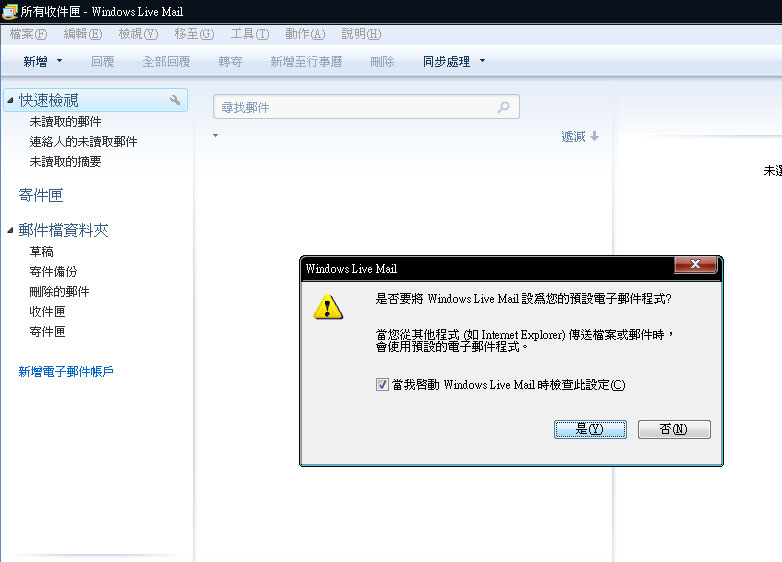Click 新增至行事曆 in toolbar
The image size is (782, 562).
click(306, 61)
